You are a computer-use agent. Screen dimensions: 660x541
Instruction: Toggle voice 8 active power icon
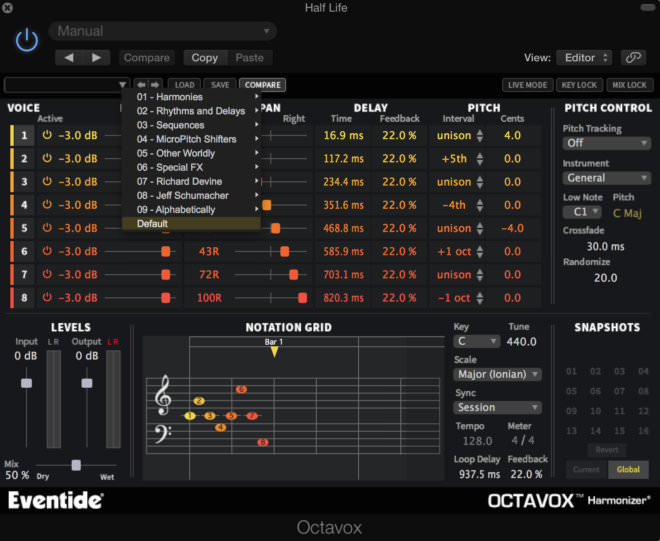(47, 297)
